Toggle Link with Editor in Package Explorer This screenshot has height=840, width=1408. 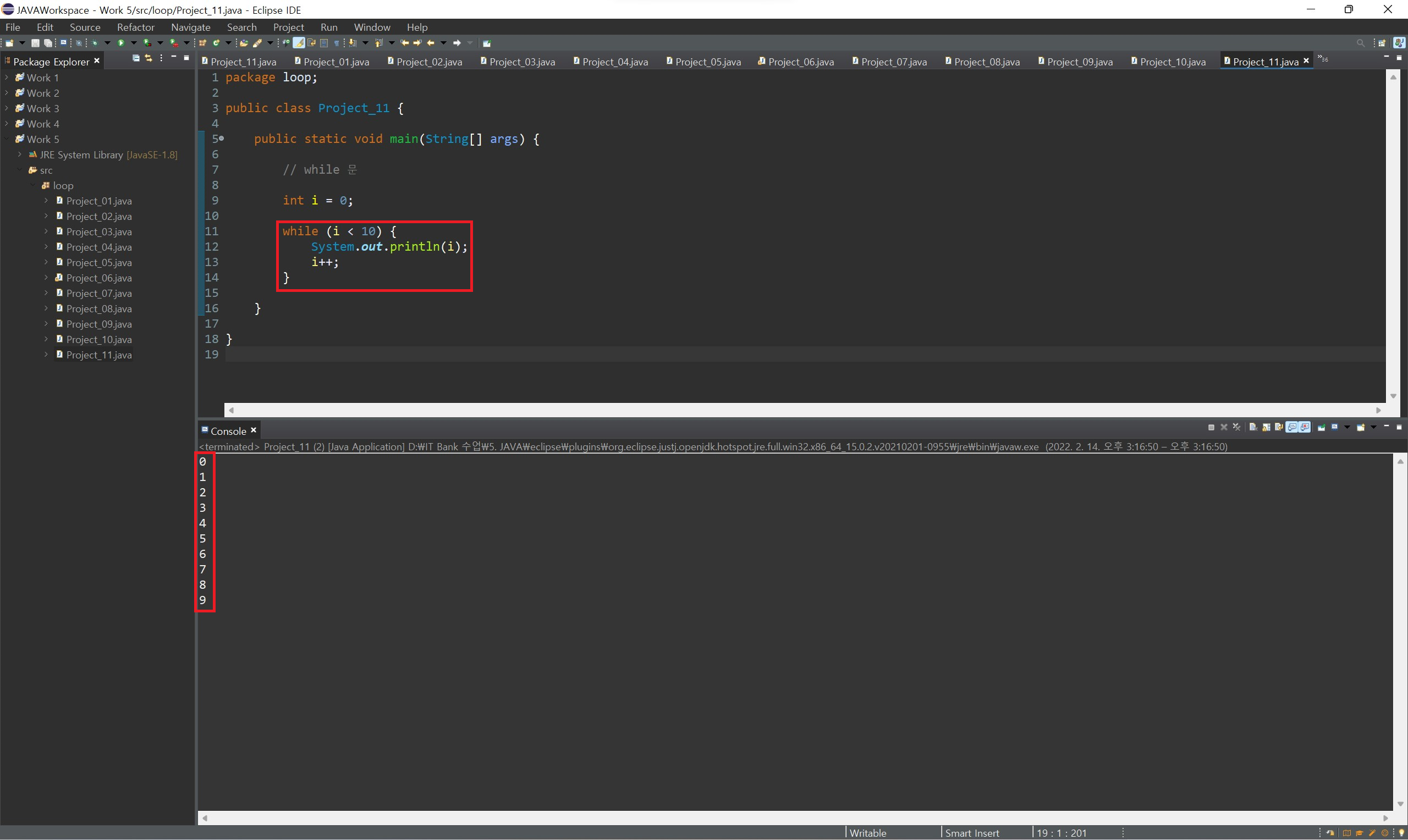(x=148, y=58)
